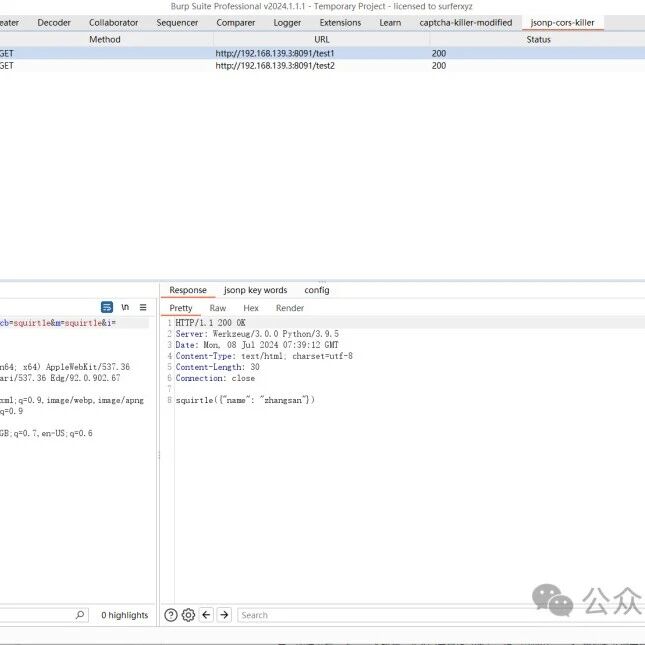Switch to the Sequencer tab
The width and height of the screenshot is (645, 645).
pos(177,23)
